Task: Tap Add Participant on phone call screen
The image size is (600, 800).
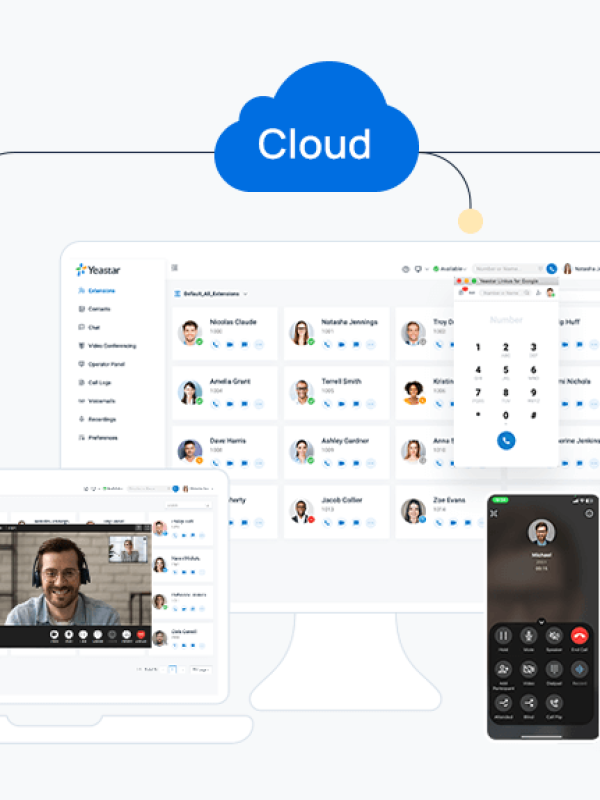Action: pos(503,669)
